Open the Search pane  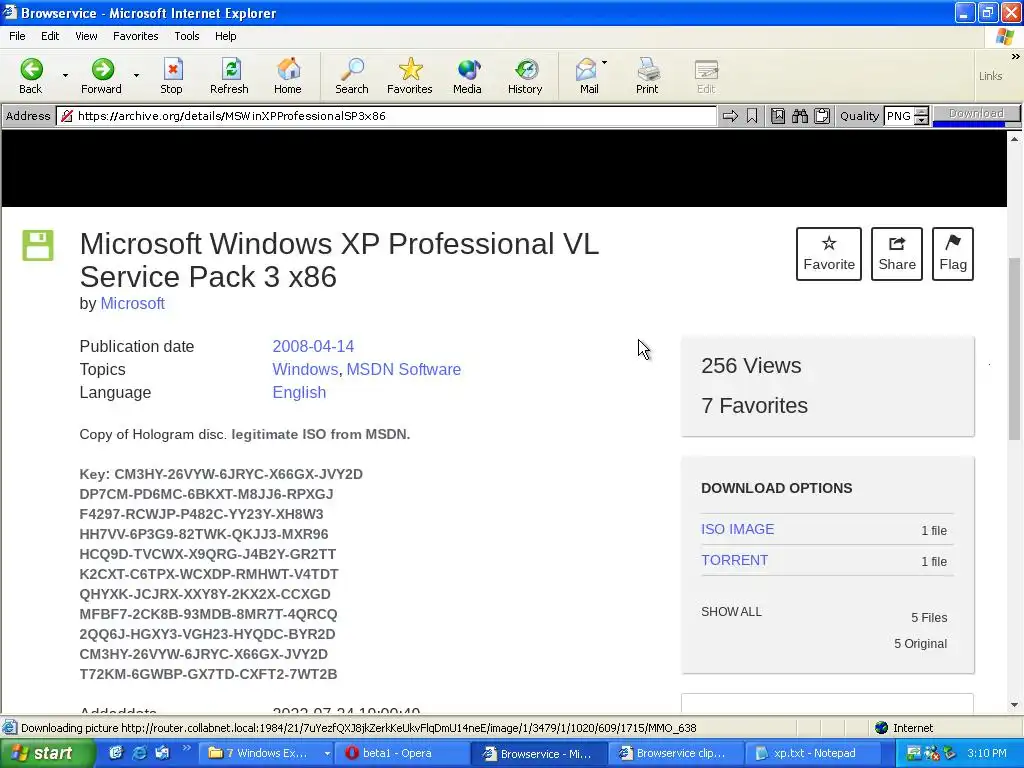[x=352, y=76]
